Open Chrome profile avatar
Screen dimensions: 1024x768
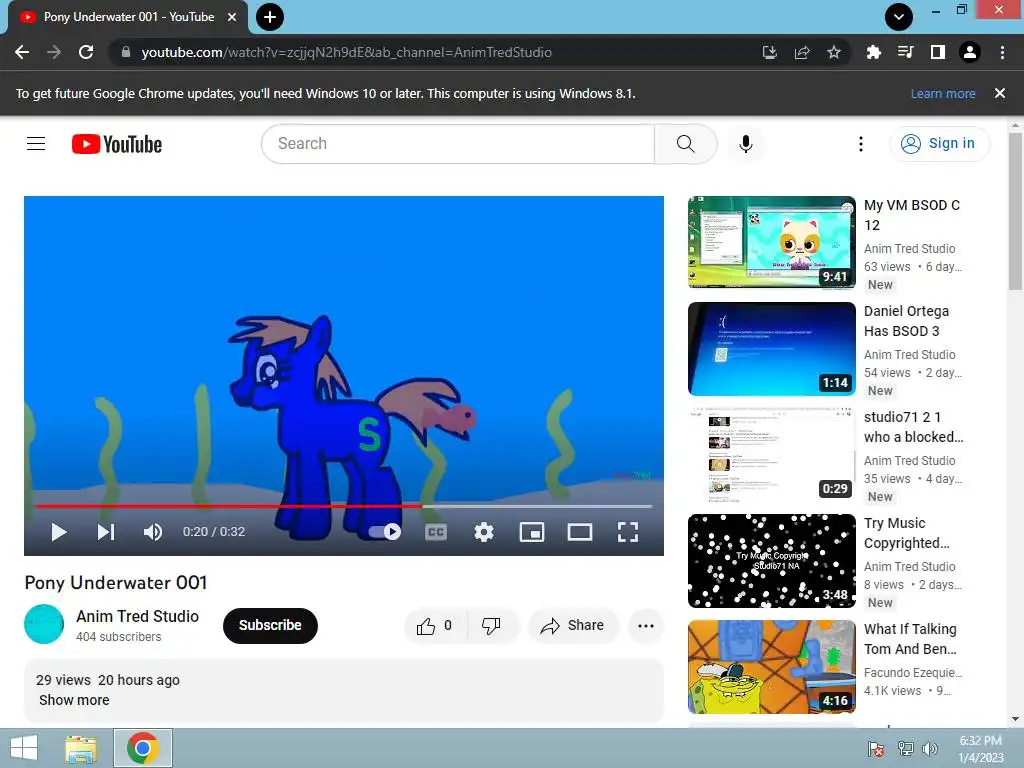pyautogui.click(x=970, y=52)
